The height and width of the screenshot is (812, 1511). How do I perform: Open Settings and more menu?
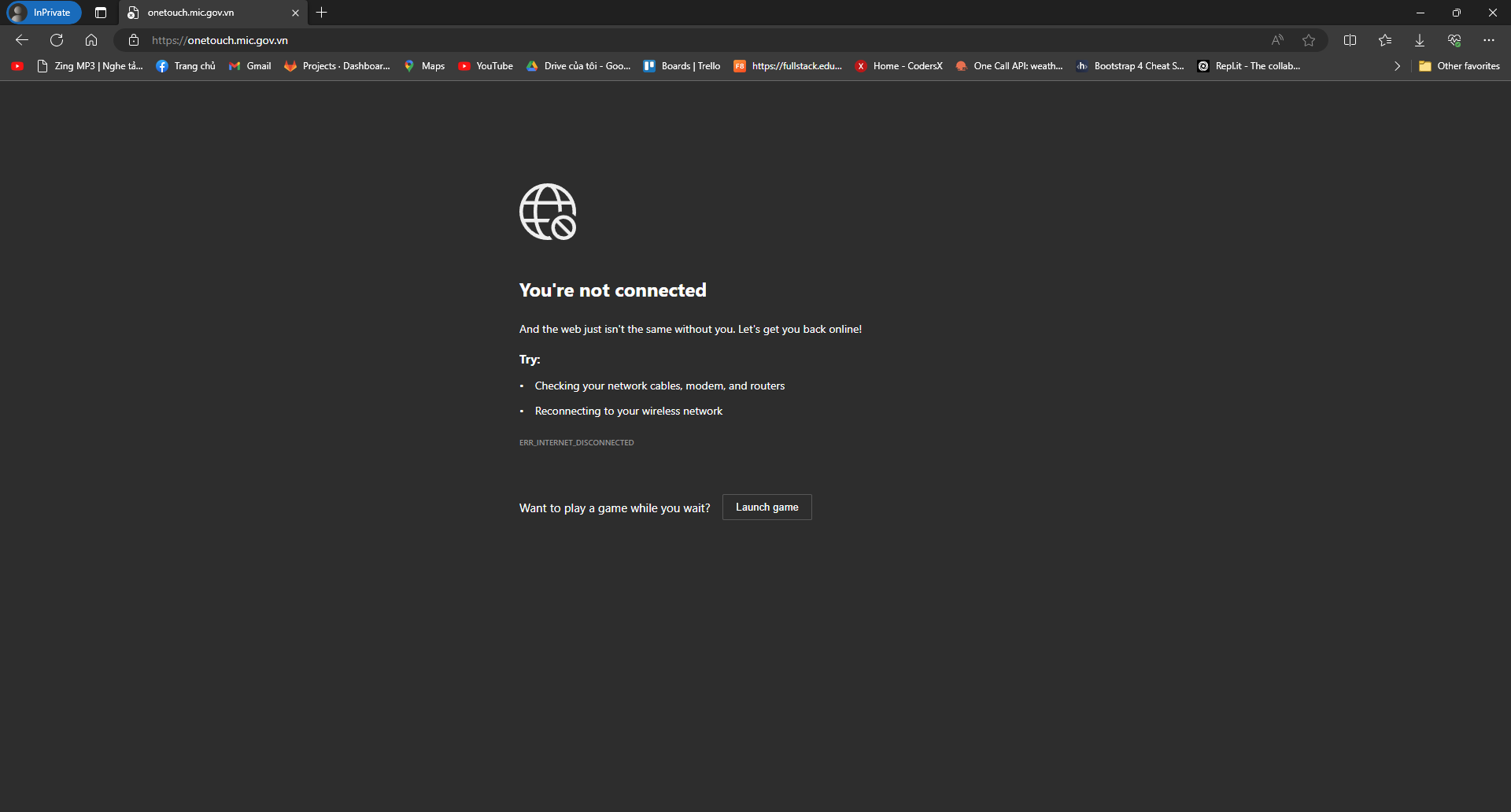(x=1489, y=40)
